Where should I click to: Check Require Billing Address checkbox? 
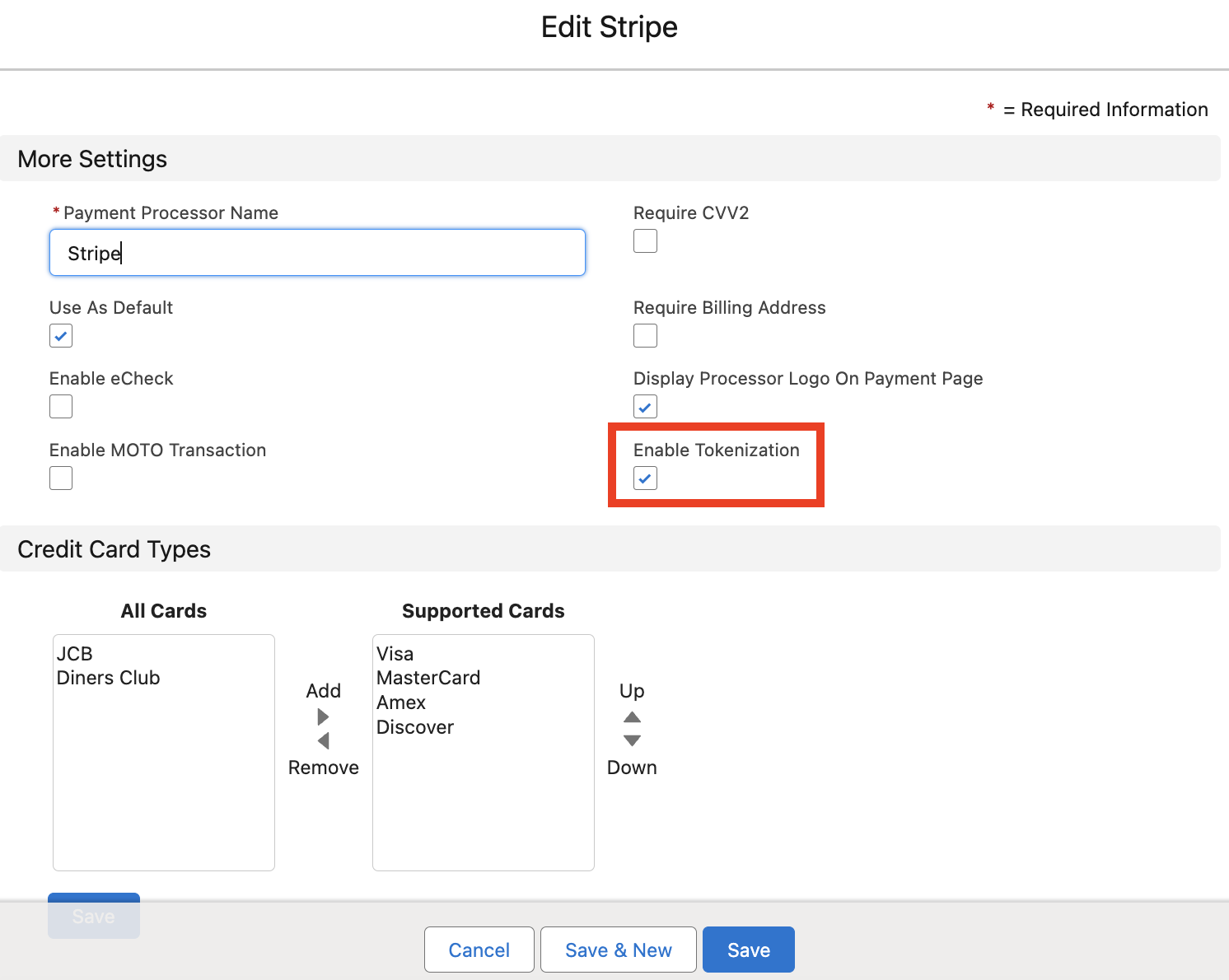[645, 336]
